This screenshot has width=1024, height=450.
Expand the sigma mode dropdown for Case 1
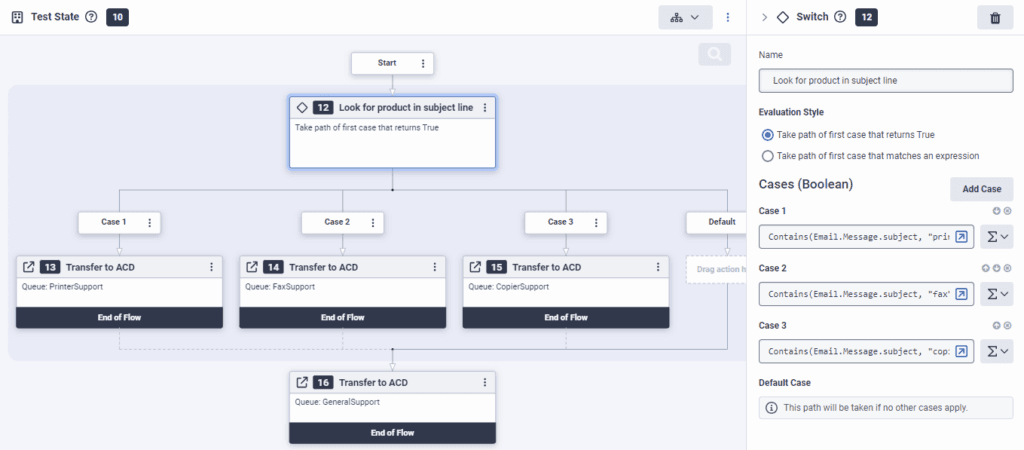[x=998, y=237]
